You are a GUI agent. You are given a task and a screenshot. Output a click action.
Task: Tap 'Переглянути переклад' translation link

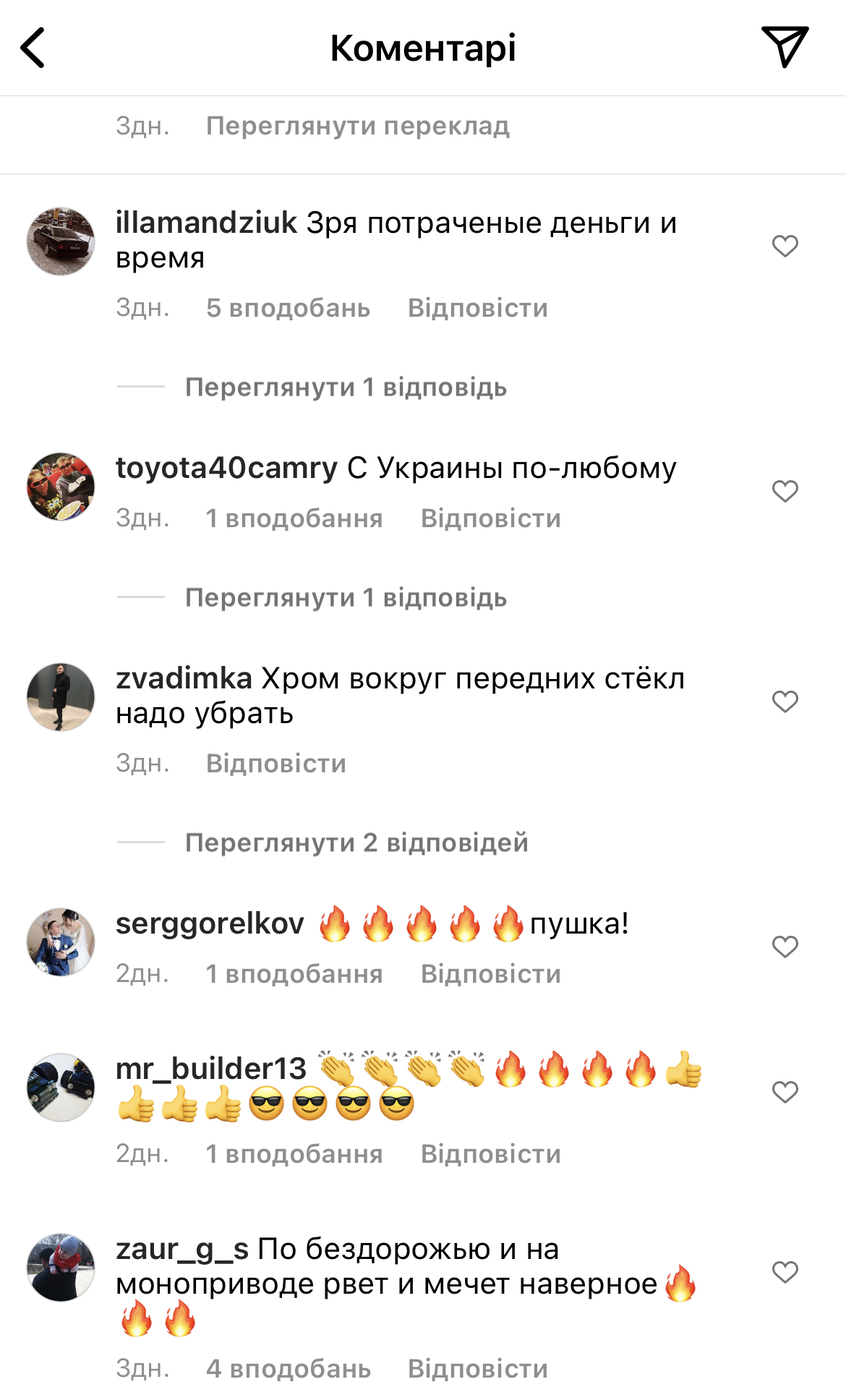pyautogui.click(x=358, y=126)
